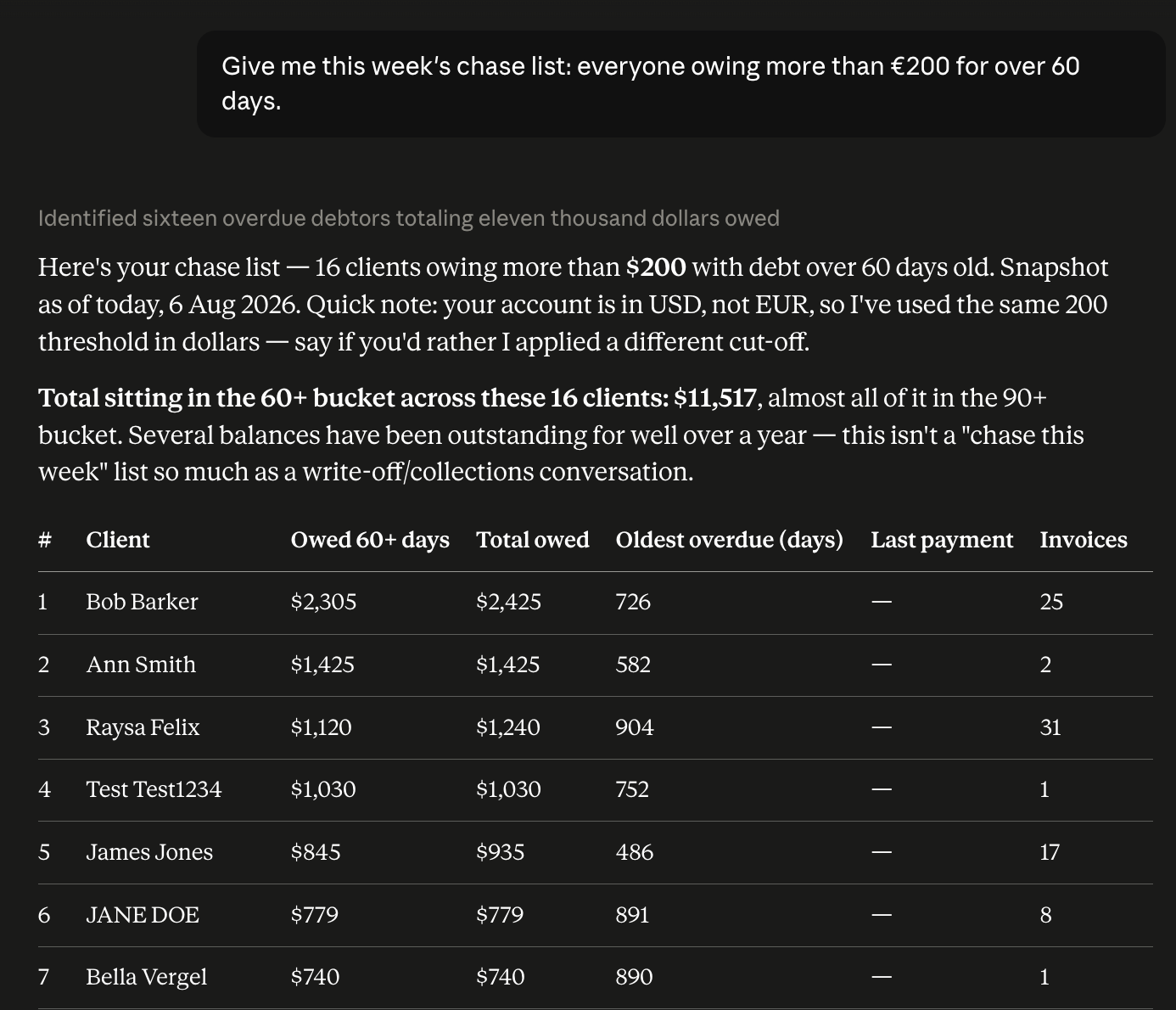Select James Jones in the table
The width and height of the screenshot is (1176, 1010).
[x=149, y=852]
